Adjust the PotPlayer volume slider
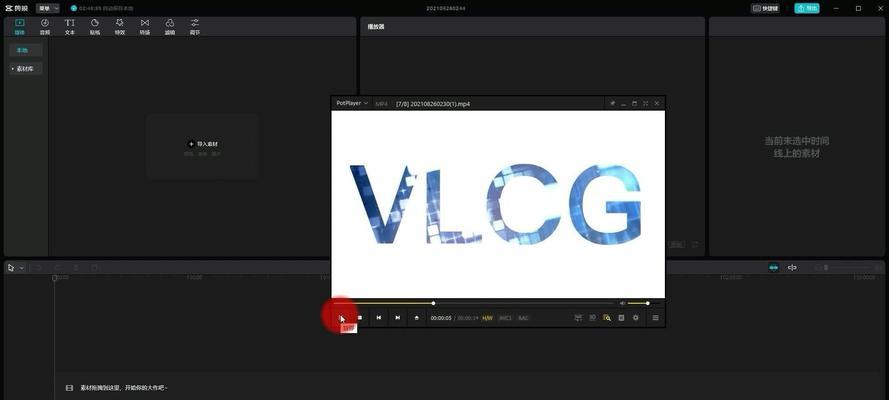Viewport: 889px width, 400px height. click(644, 303)
